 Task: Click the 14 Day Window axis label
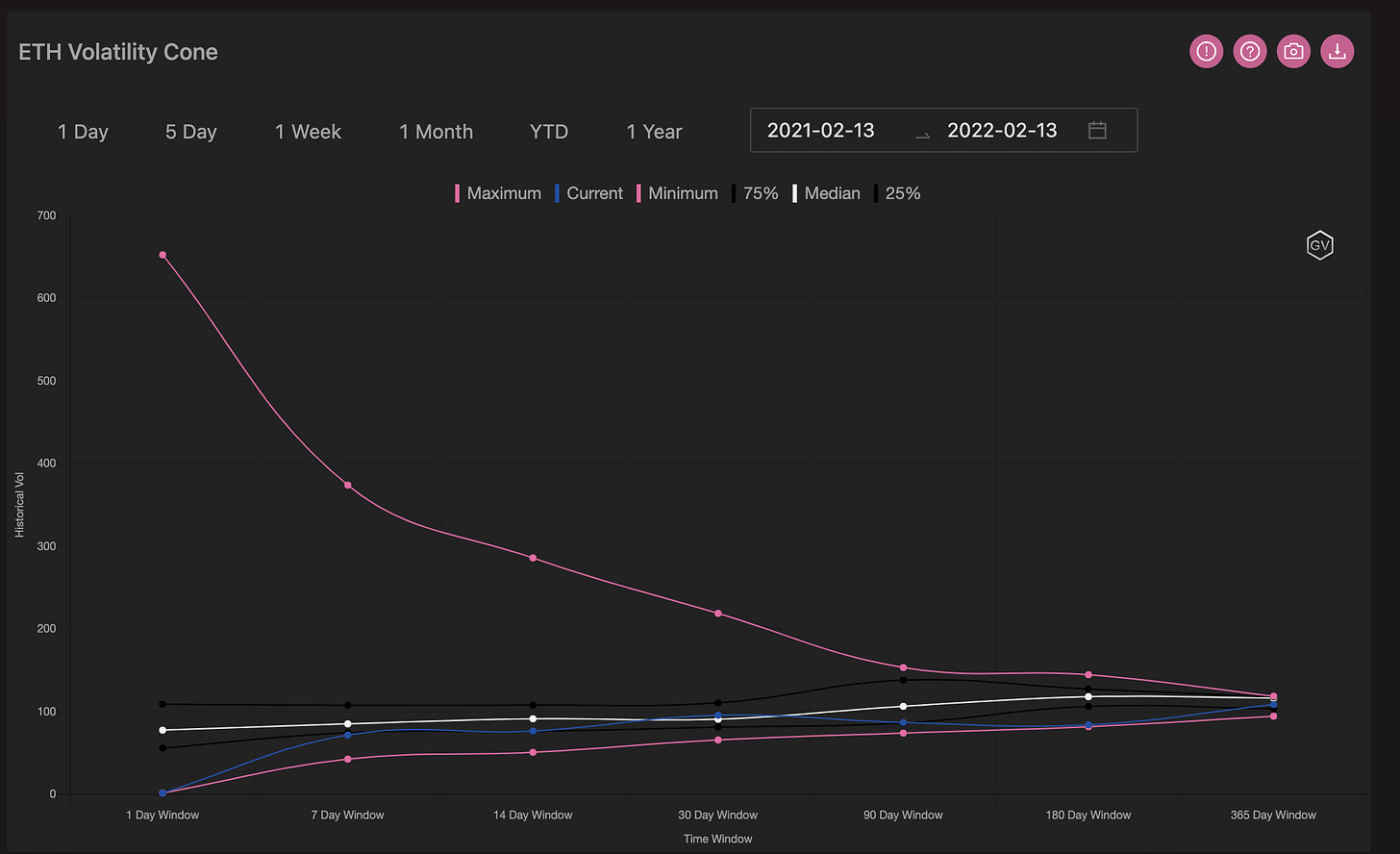[x=533, y=815]
